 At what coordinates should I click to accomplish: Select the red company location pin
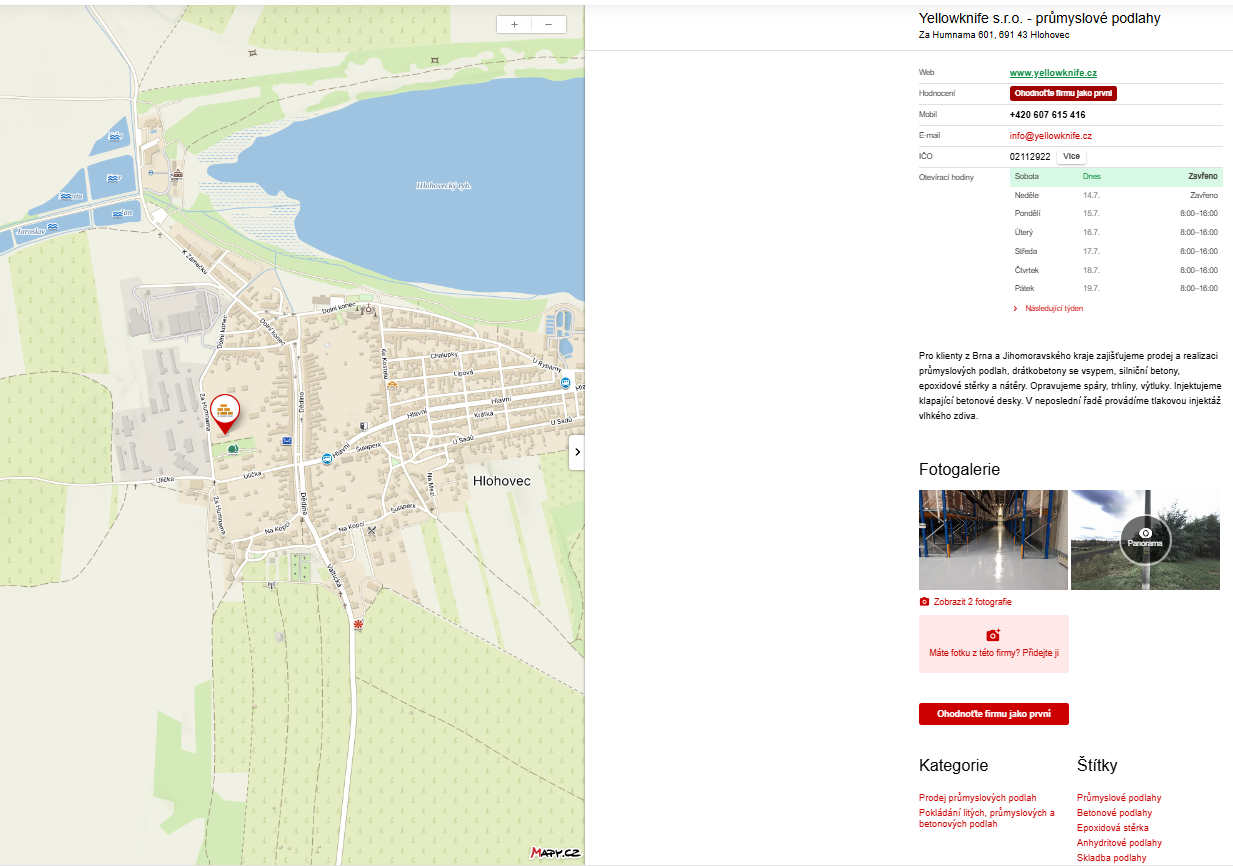pyautogui.click(x=225, y=412)
